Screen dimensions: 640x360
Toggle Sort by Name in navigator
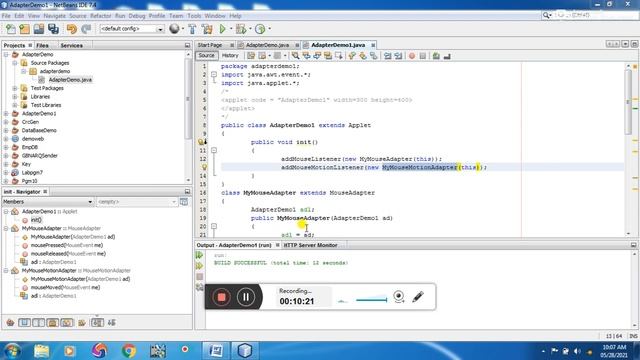coord(97,323)
